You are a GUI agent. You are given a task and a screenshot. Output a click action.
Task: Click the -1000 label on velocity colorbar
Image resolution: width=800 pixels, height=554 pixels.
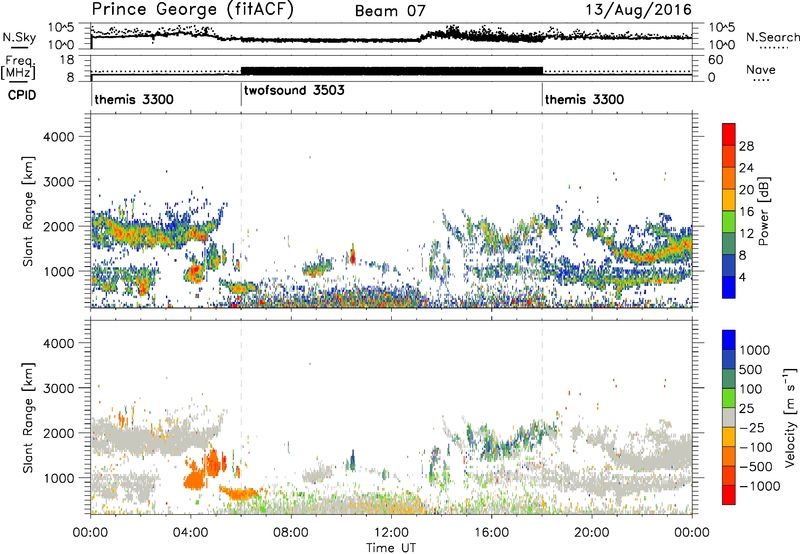click(x=760, y=486)
